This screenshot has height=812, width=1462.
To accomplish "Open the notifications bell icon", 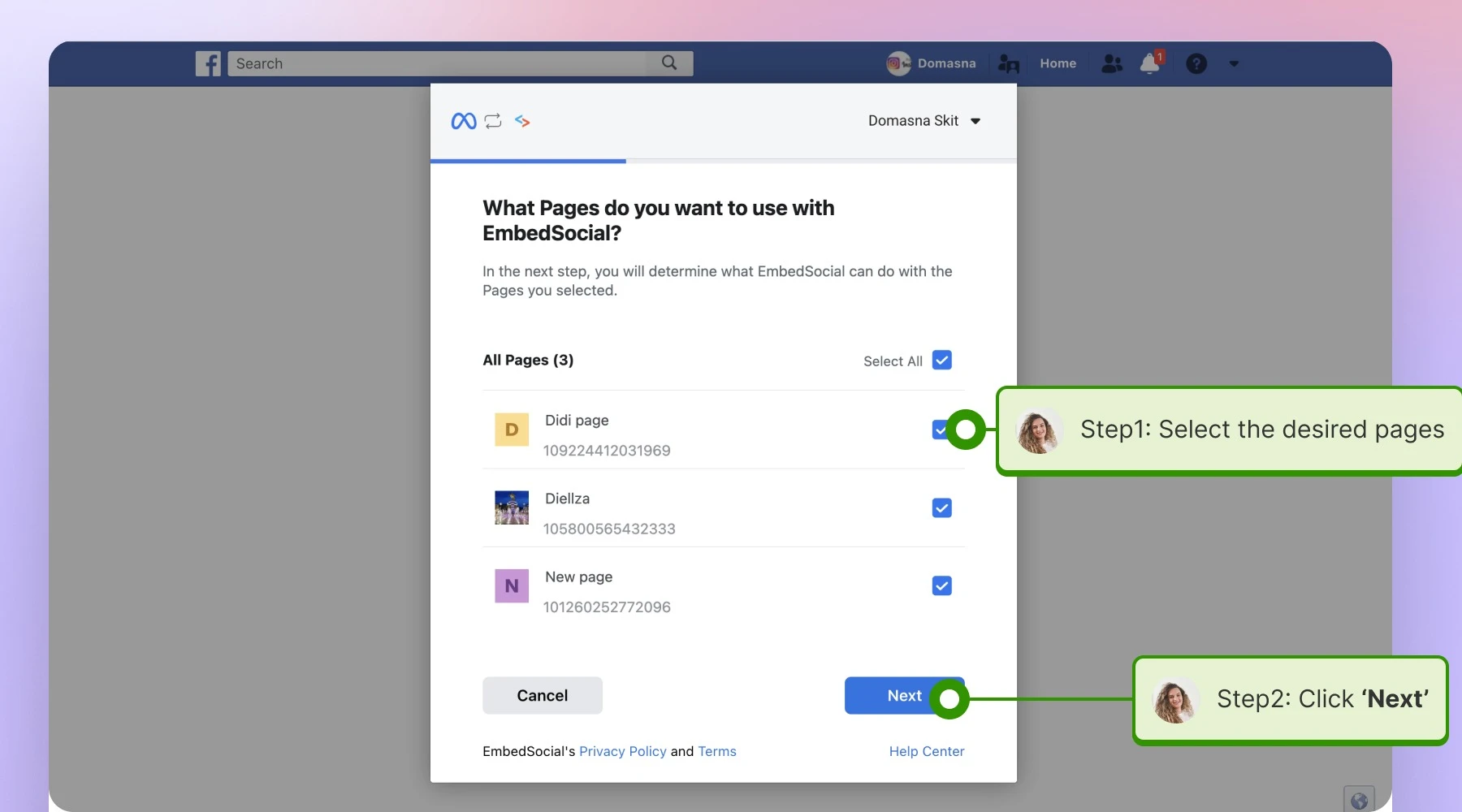I will pyautogui.click(x=1150, y=63).
